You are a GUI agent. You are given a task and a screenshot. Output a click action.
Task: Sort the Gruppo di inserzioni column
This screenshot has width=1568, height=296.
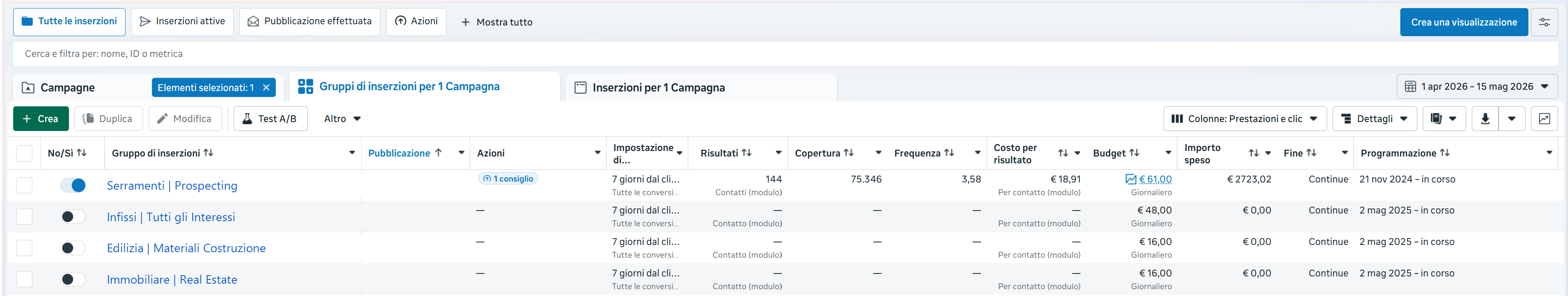point(208,153)
